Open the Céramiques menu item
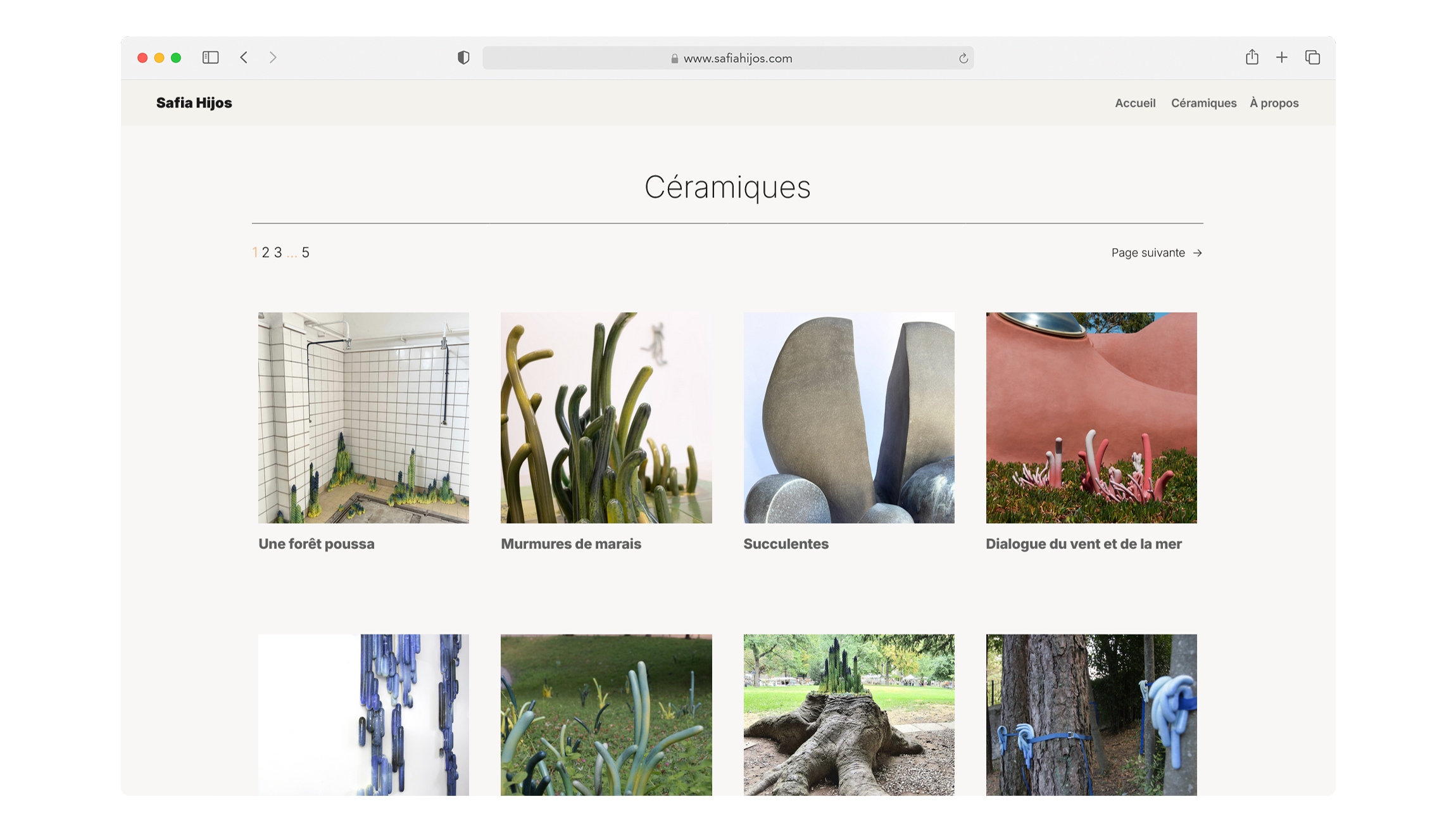The height and width of the screenshot is (832, 1456). pos(1203,103)
